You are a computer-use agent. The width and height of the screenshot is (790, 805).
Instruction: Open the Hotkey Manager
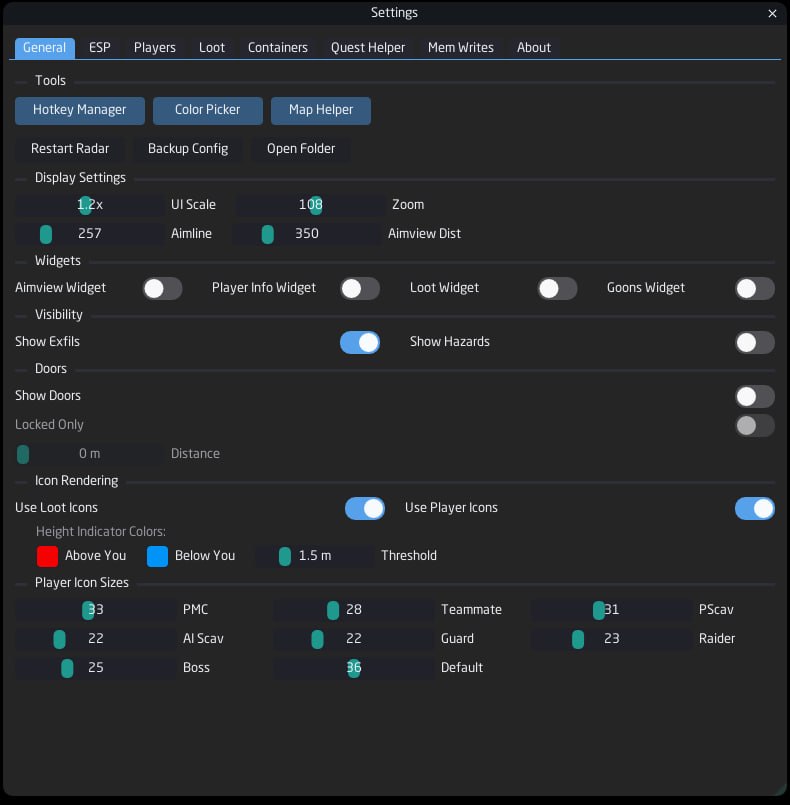pyautogui.click(x=80, y=110)
